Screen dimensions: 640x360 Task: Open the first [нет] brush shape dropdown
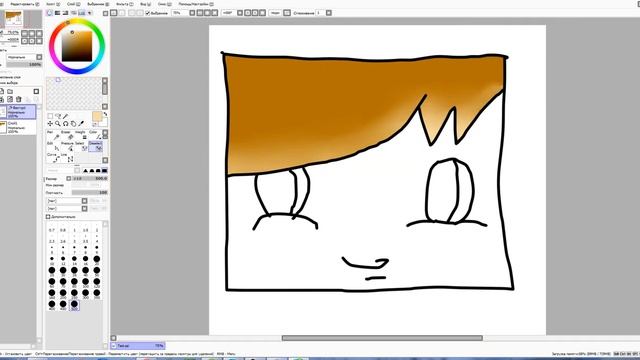(x=67, y=201)
